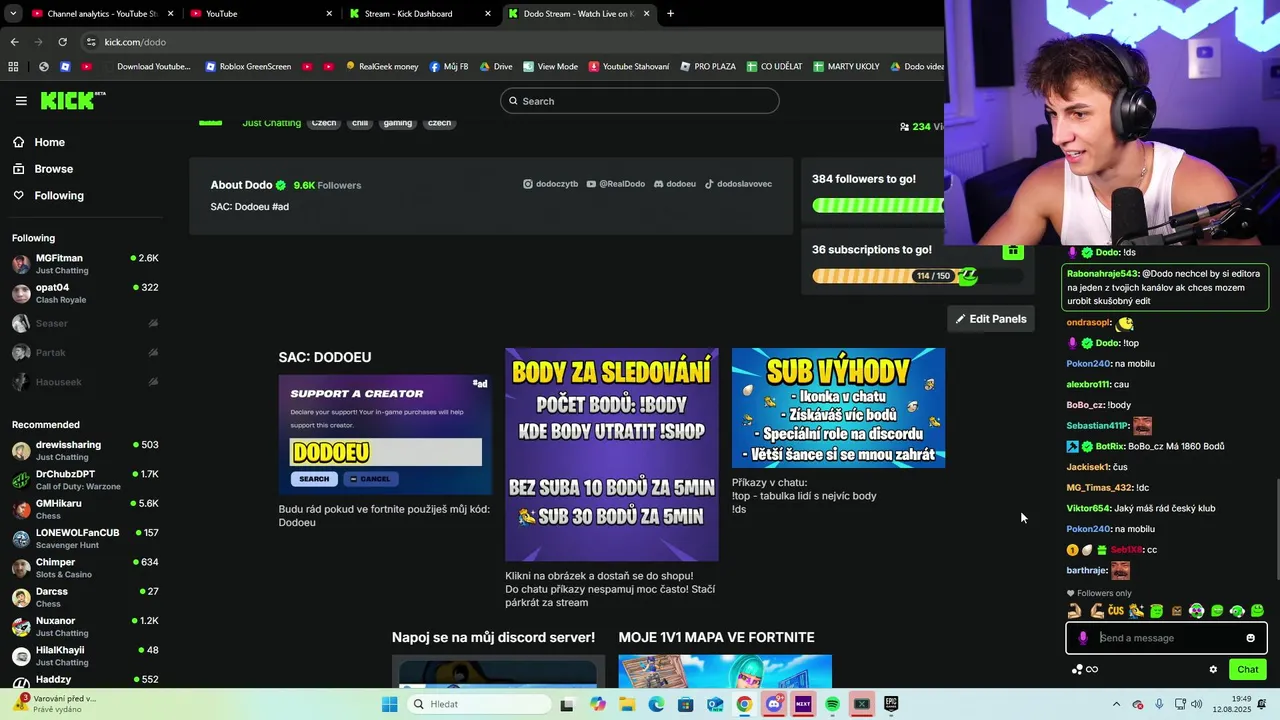Open @RealDodo YouTube link
Screen dimensions: 1280x720
pyautogui.click(x=616, y=184)
